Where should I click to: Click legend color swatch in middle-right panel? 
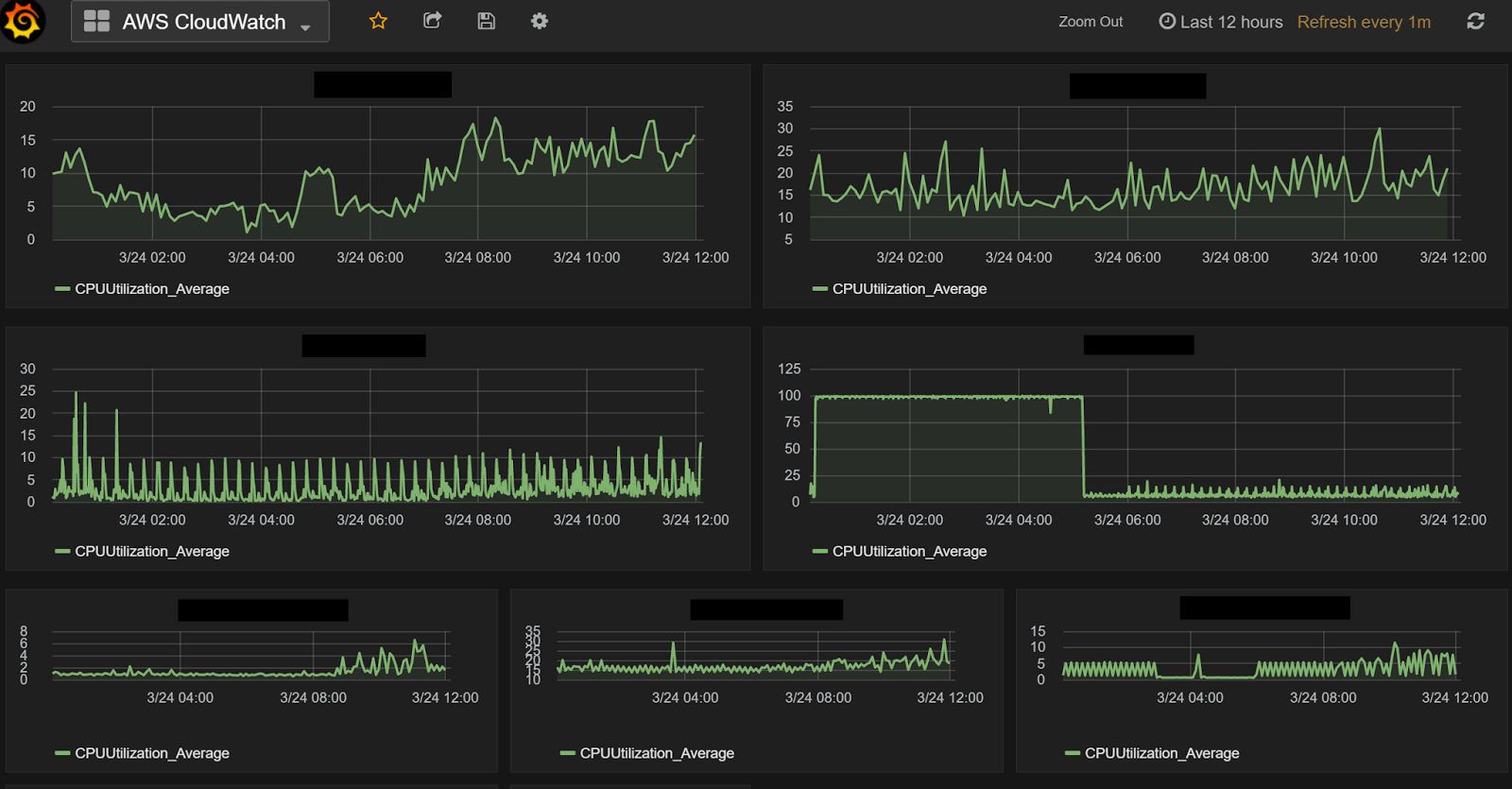click(819, 552)
